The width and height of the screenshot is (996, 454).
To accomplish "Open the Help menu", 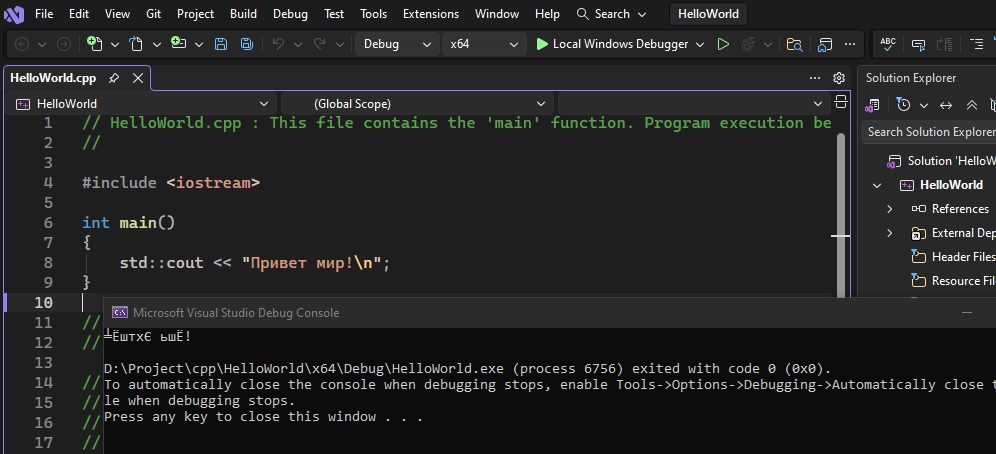I will (547, 13).
